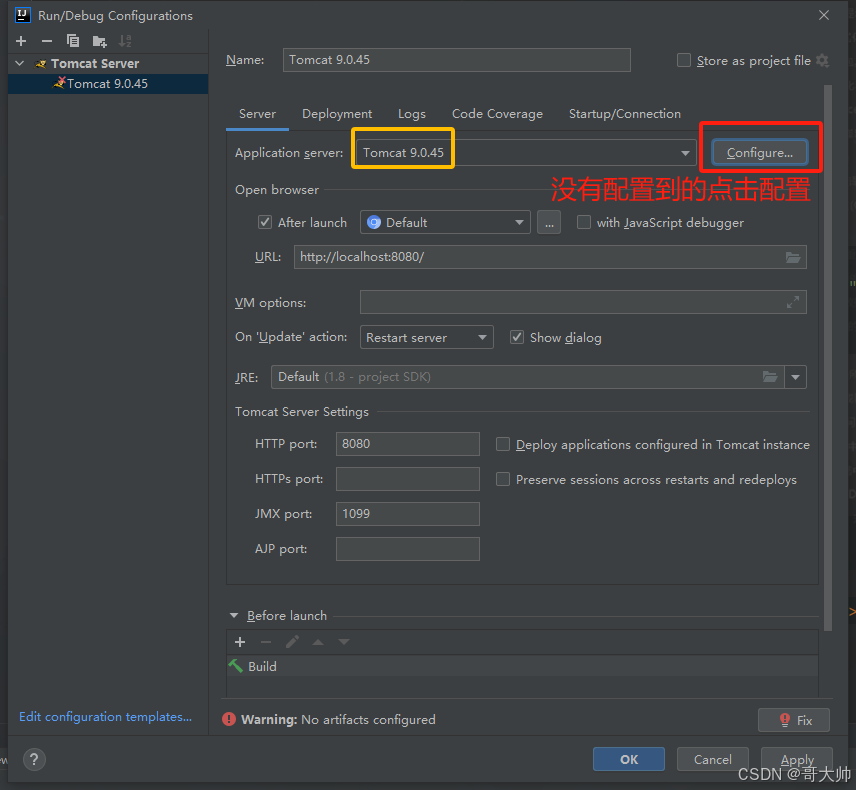Viewport: 856px width, 790px height.
Task: Open Application server dropdown
Action: coord(685,153)
